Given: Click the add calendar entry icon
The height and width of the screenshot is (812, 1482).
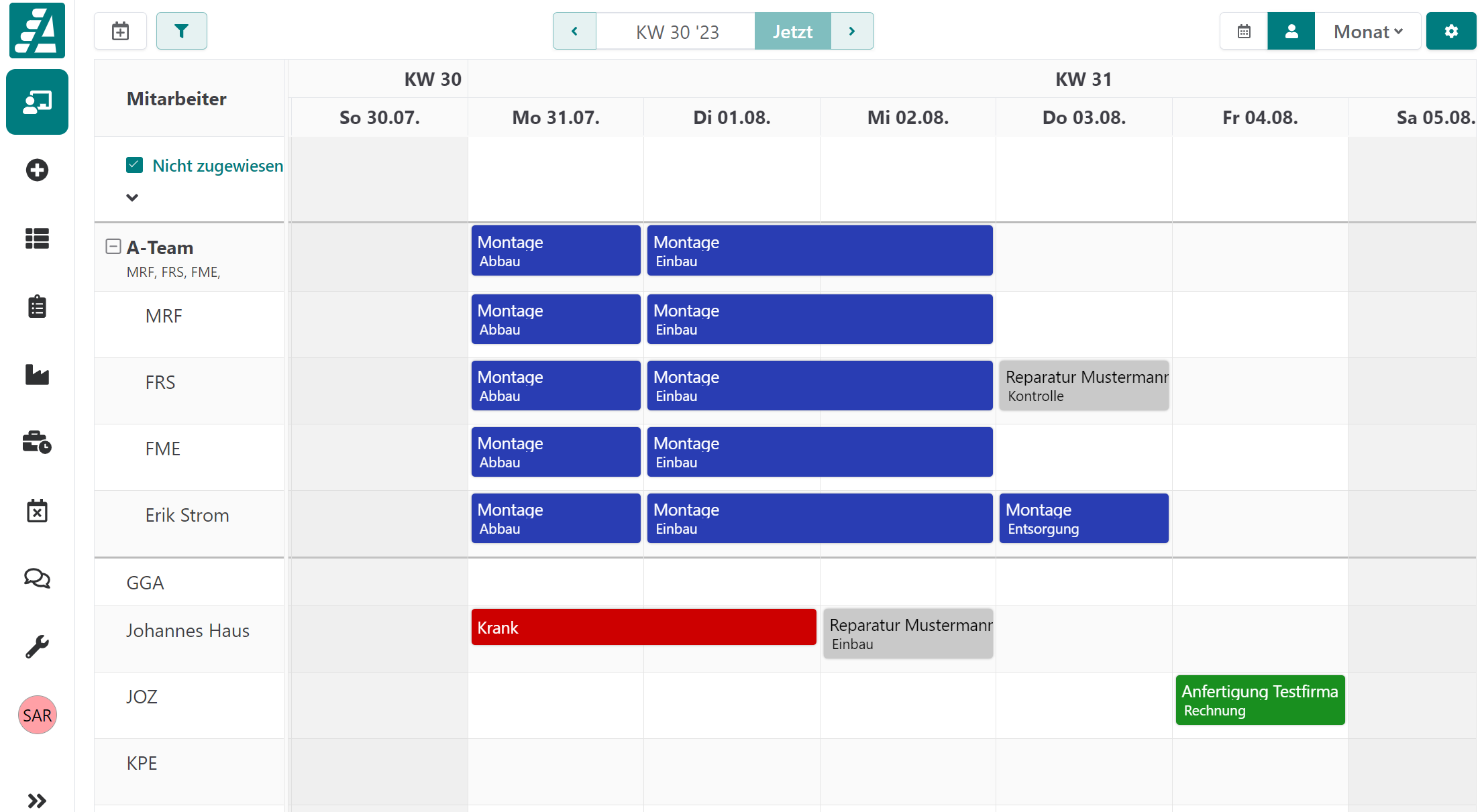Looking at the screenshot, I should (121, 31).
